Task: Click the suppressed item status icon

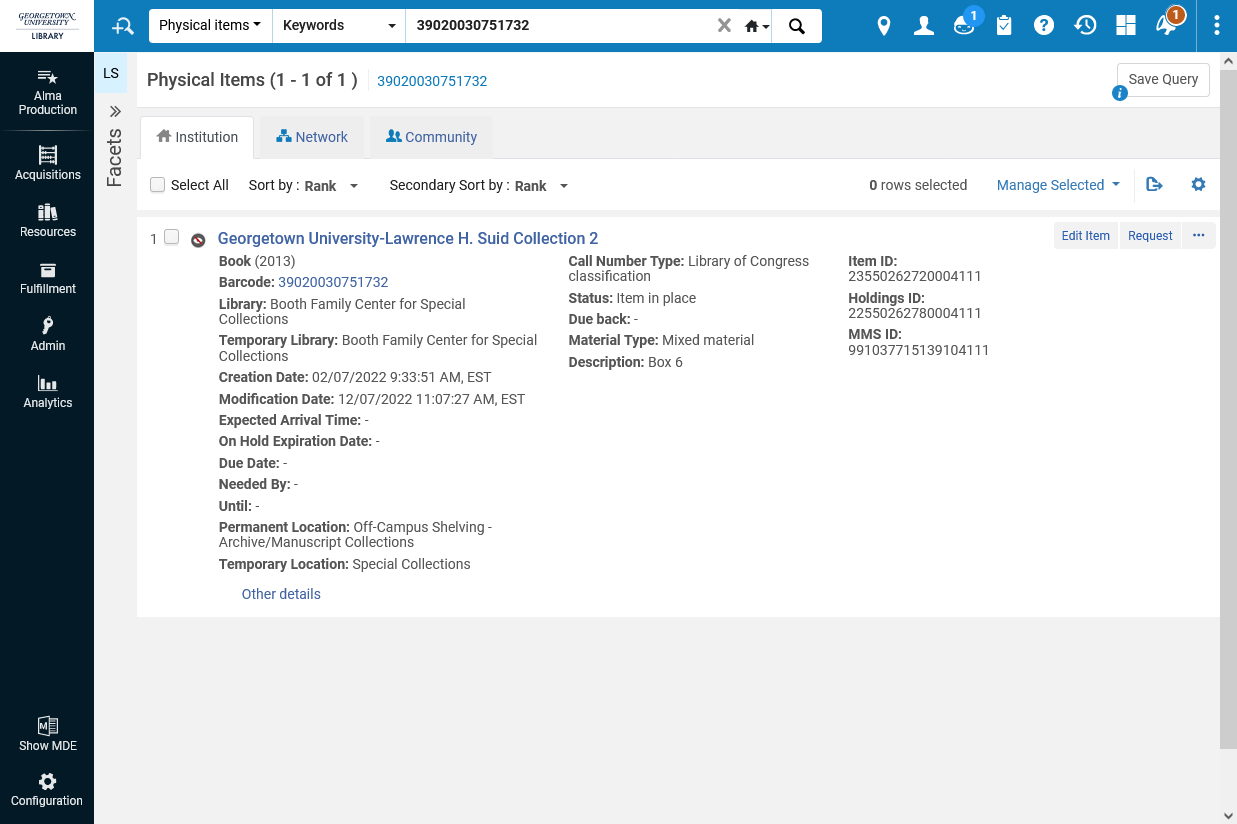Action: point(198,240)
